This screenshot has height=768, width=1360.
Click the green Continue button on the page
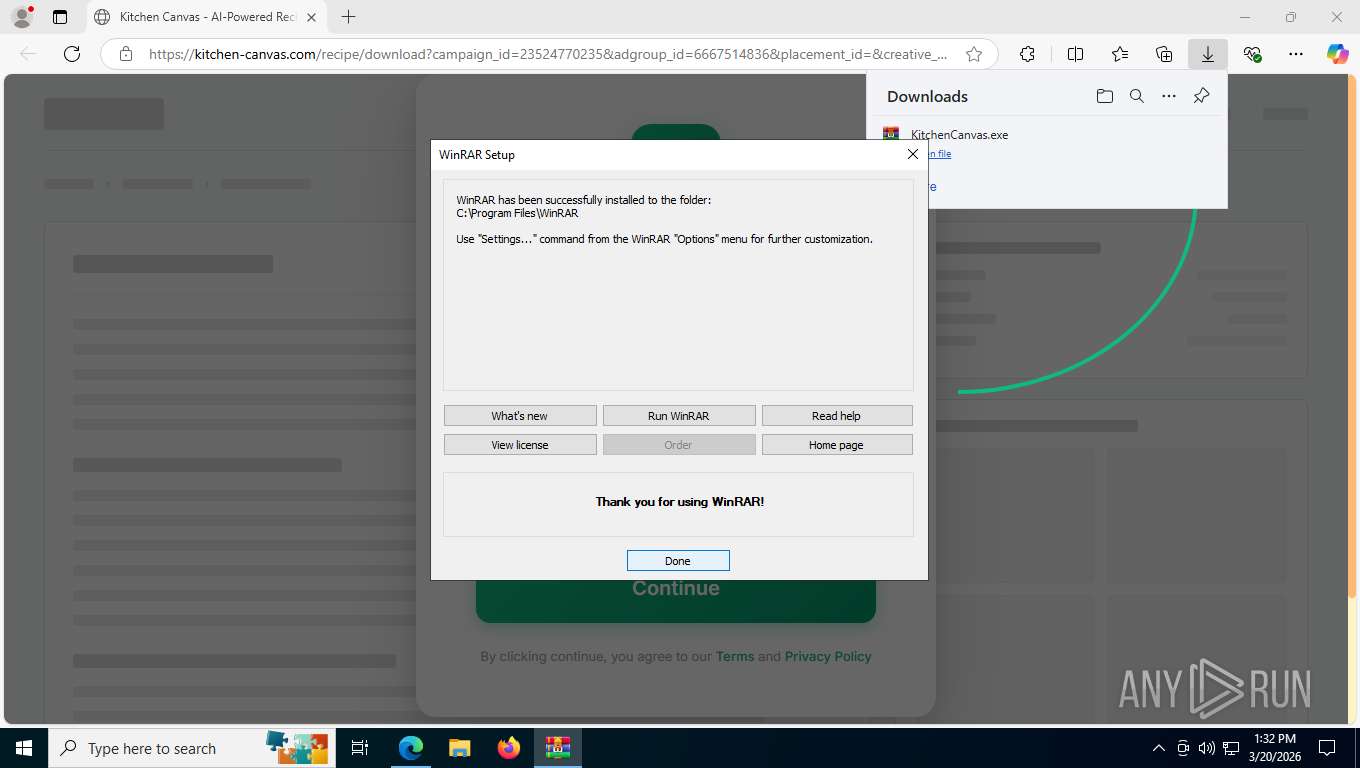click(676, 588)
